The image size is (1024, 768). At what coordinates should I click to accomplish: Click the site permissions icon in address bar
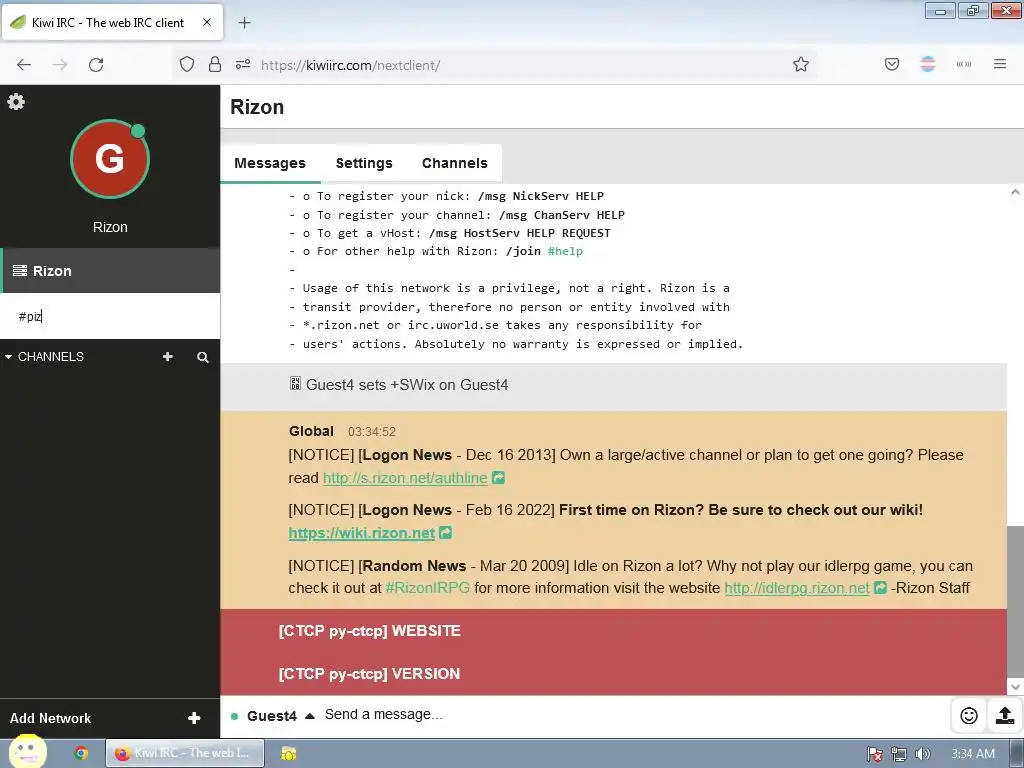click(x=243, y=64)
